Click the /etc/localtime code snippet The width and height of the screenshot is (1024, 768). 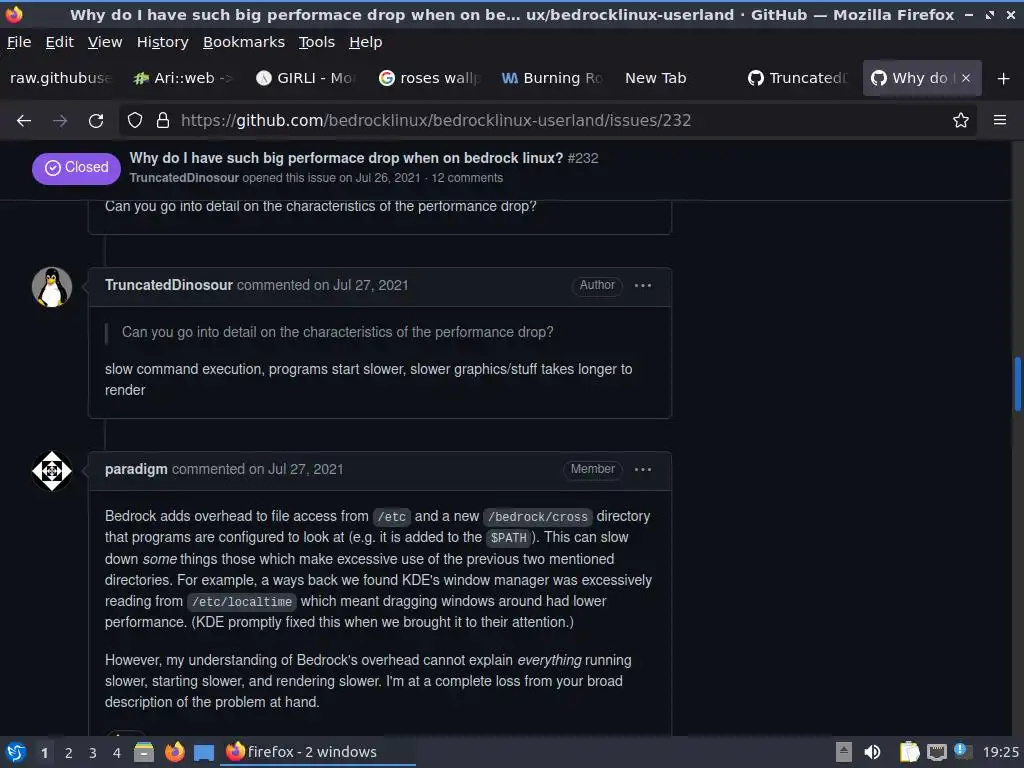[242, 601]
